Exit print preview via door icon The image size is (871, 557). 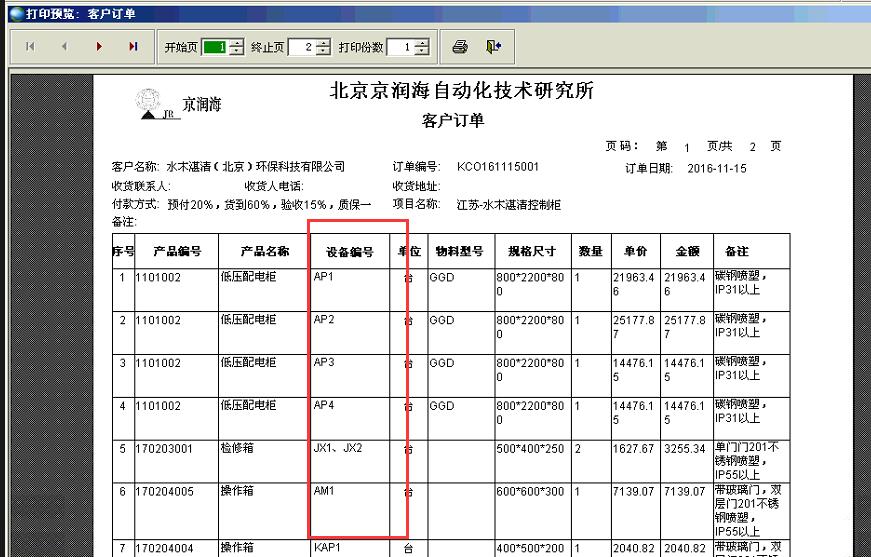tap(493, 47)
